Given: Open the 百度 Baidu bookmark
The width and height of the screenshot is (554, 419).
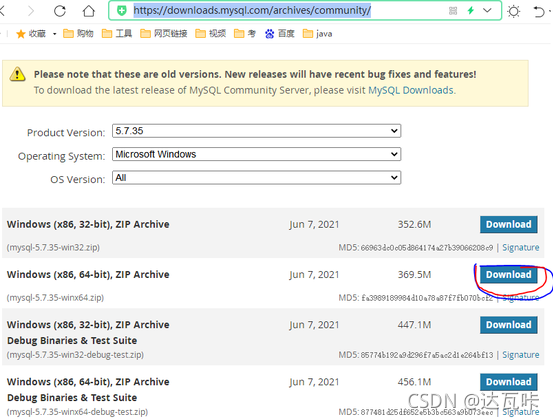Looking at the screenshot, I should pos(279,34).
